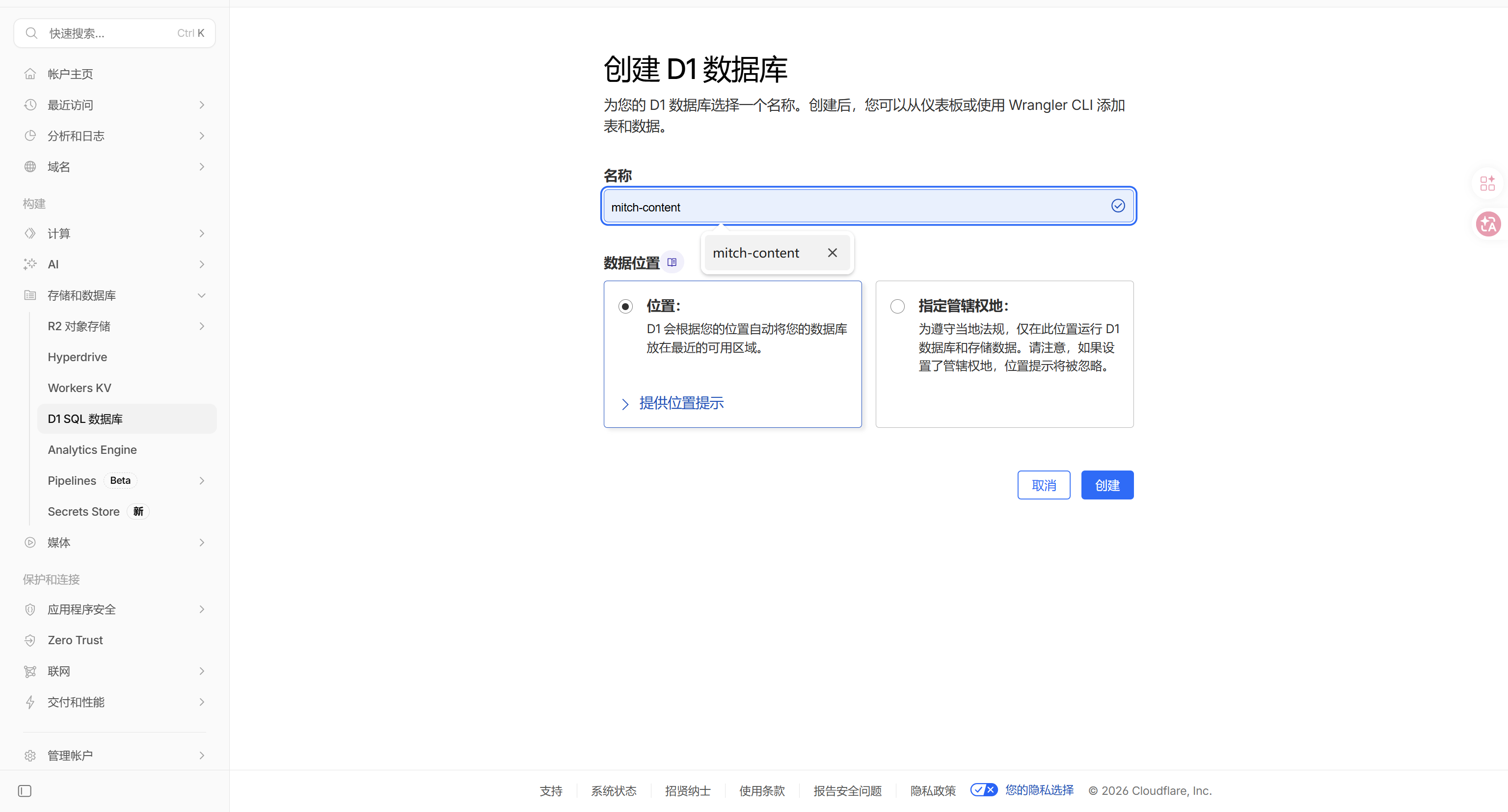Open the 使用条款 footer link
Screen dimensions: 1508x812
[762, 791]
